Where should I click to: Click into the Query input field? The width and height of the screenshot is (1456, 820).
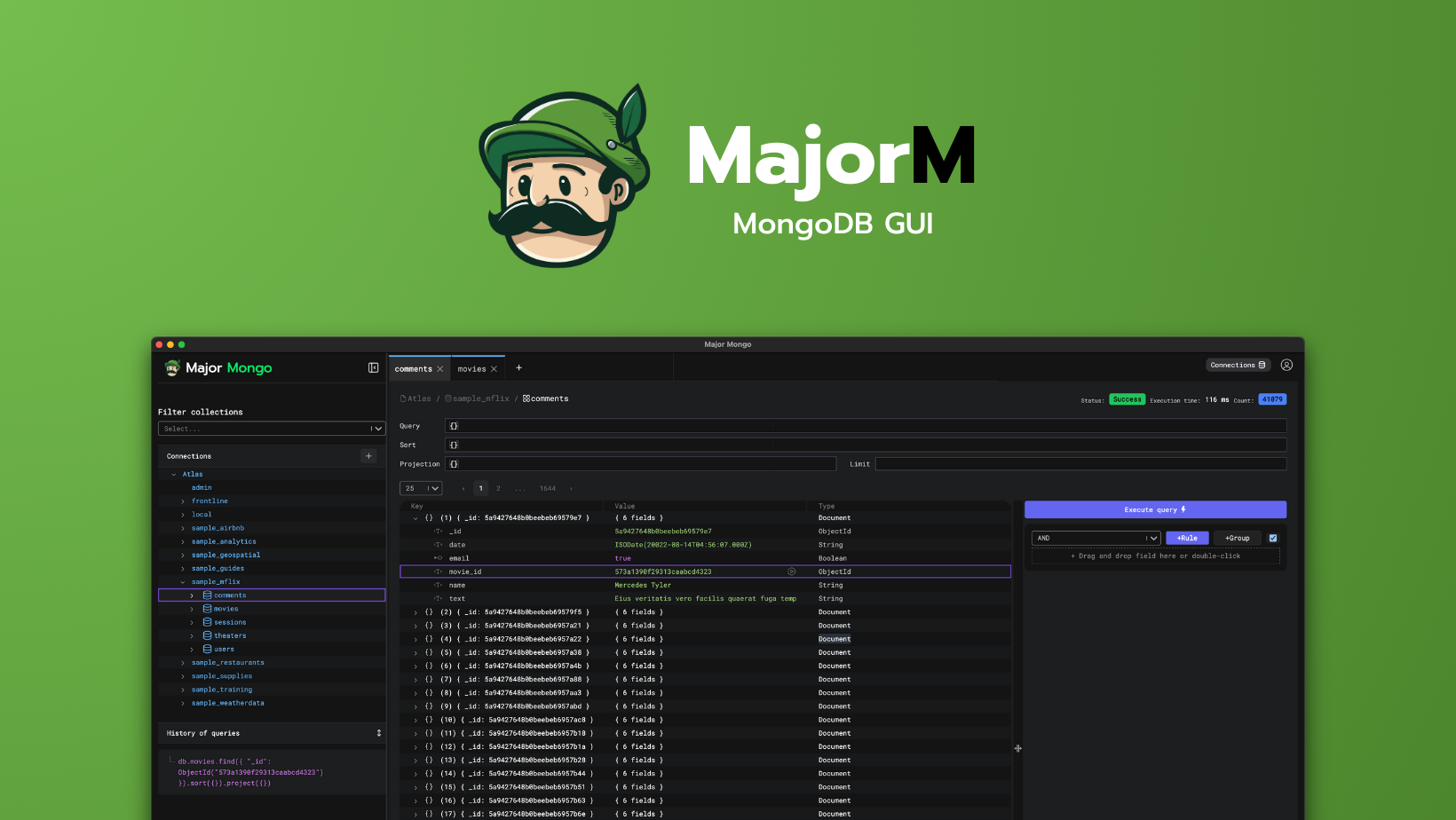(x=866, y=426)
